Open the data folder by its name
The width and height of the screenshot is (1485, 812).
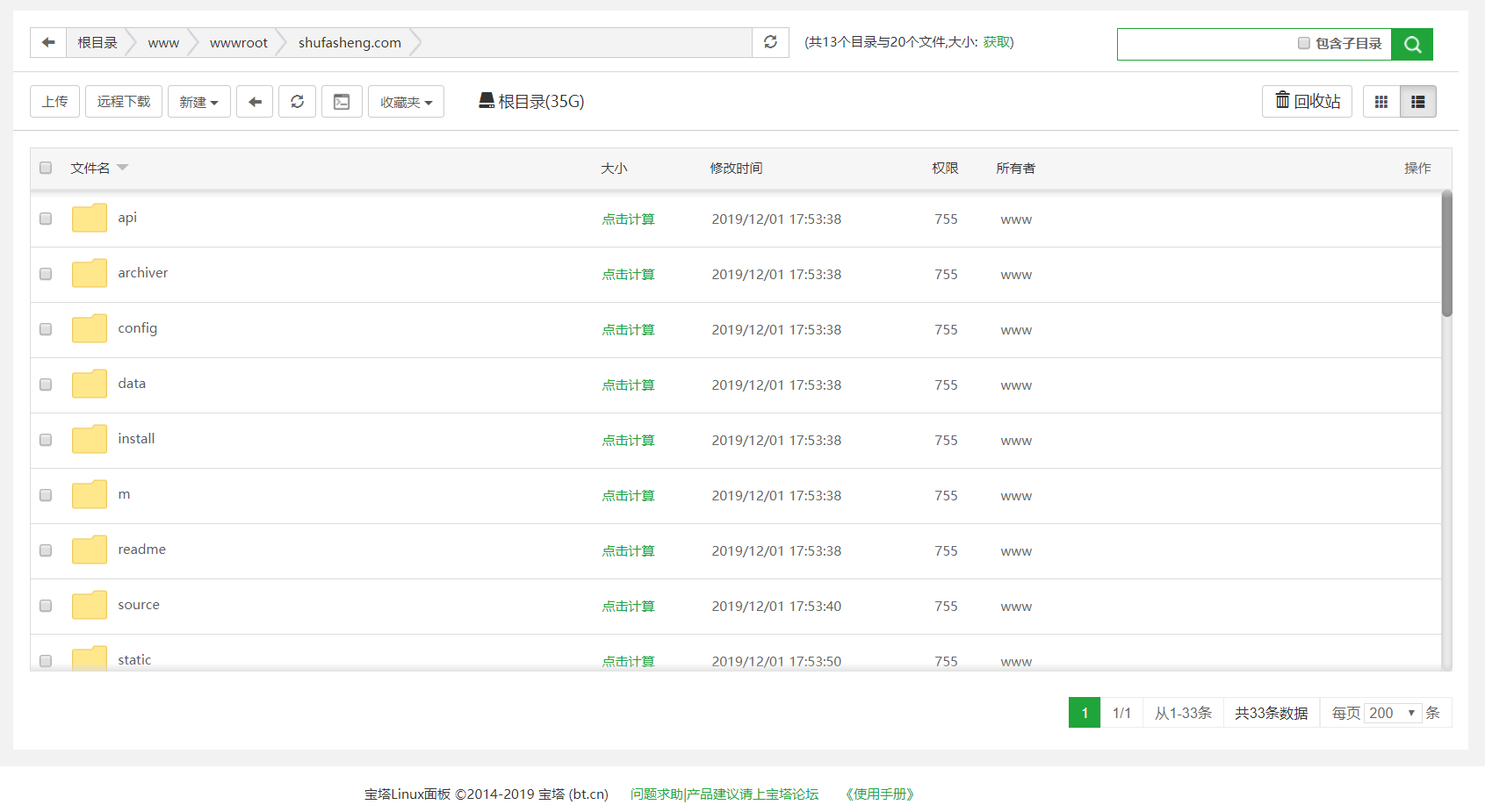(132, 384)
